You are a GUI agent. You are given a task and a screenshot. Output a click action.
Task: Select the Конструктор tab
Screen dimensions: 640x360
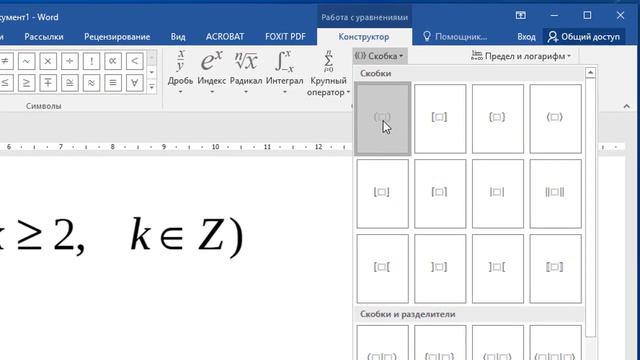click(364, 37)
